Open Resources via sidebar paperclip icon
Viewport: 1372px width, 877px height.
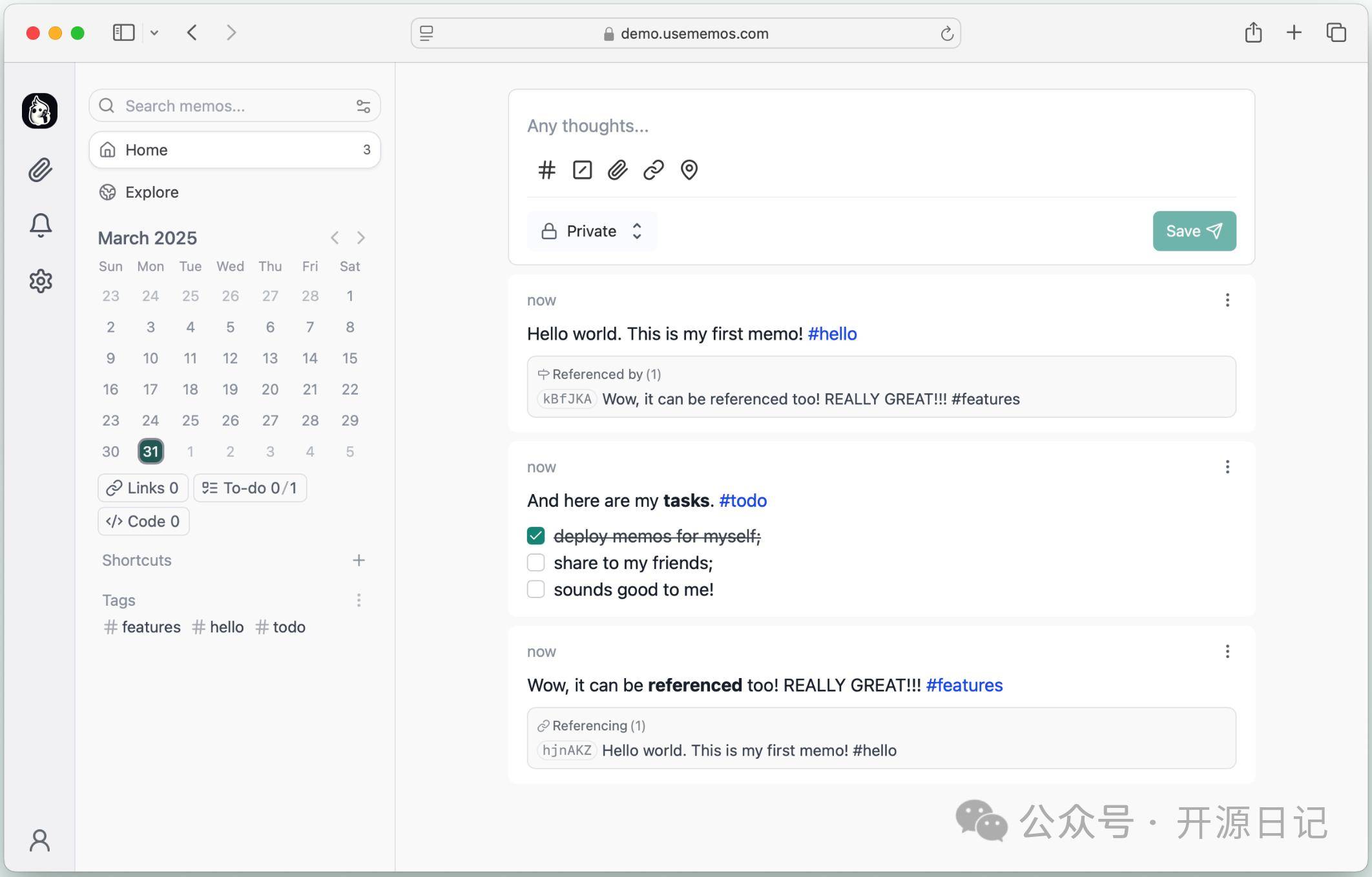40,170
